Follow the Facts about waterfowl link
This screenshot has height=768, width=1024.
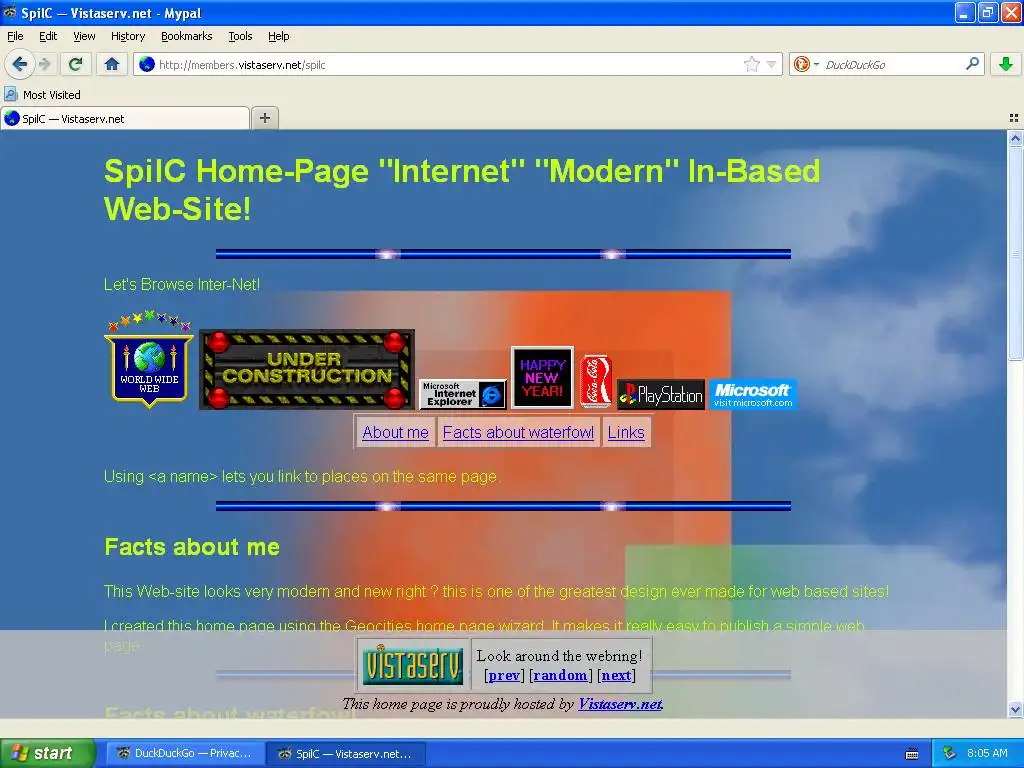(518, 432)
